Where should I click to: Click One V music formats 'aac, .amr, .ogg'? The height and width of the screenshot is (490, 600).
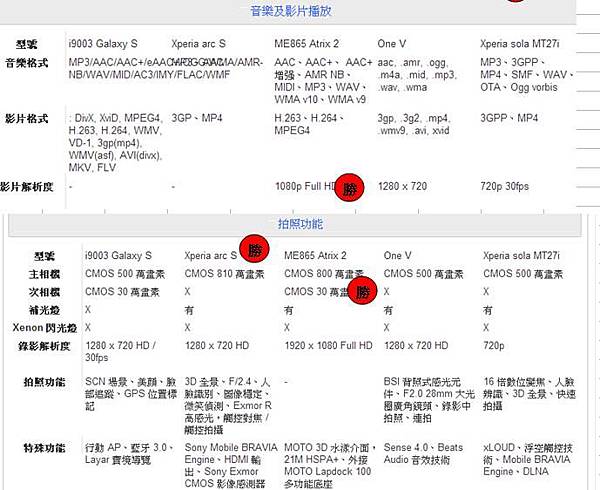(x=417, y=75)
